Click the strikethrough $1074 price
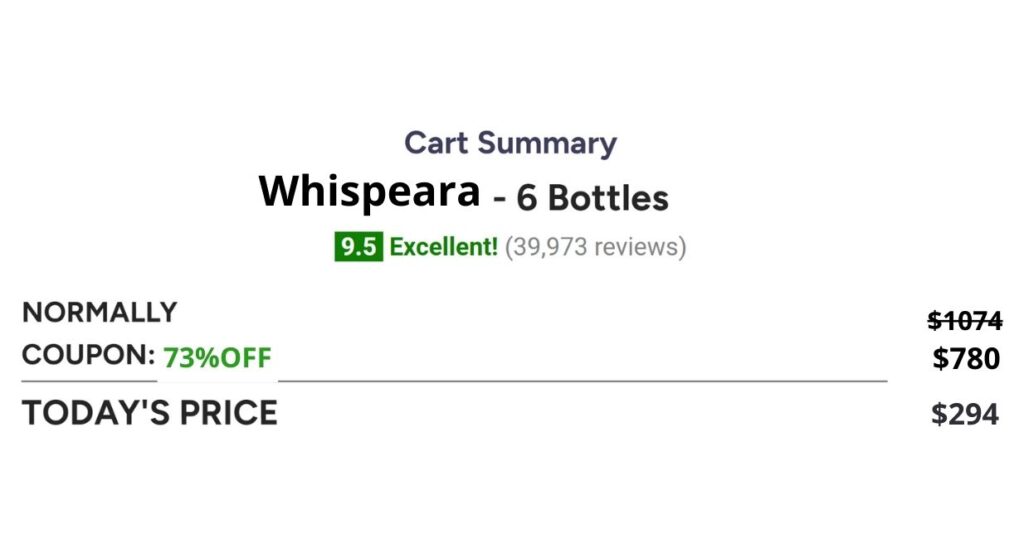Screen dimensions: 1024x539 (x=965, y=320)
